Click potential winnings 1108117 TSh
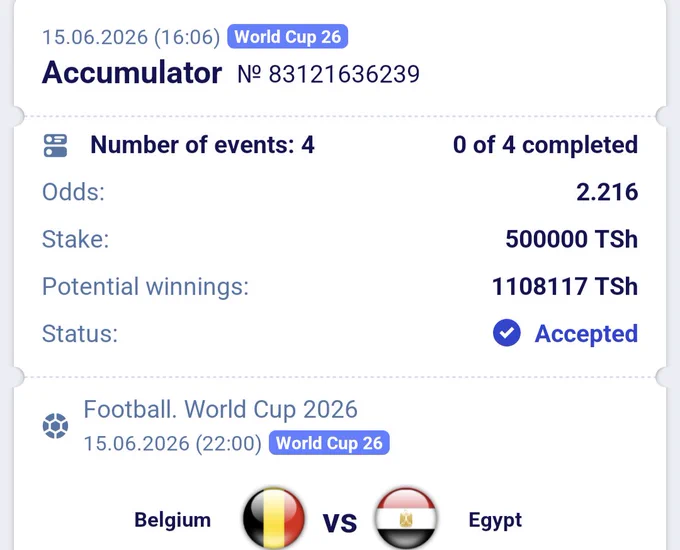This screenshot has height=550, width=680. (x=565, y=286)
